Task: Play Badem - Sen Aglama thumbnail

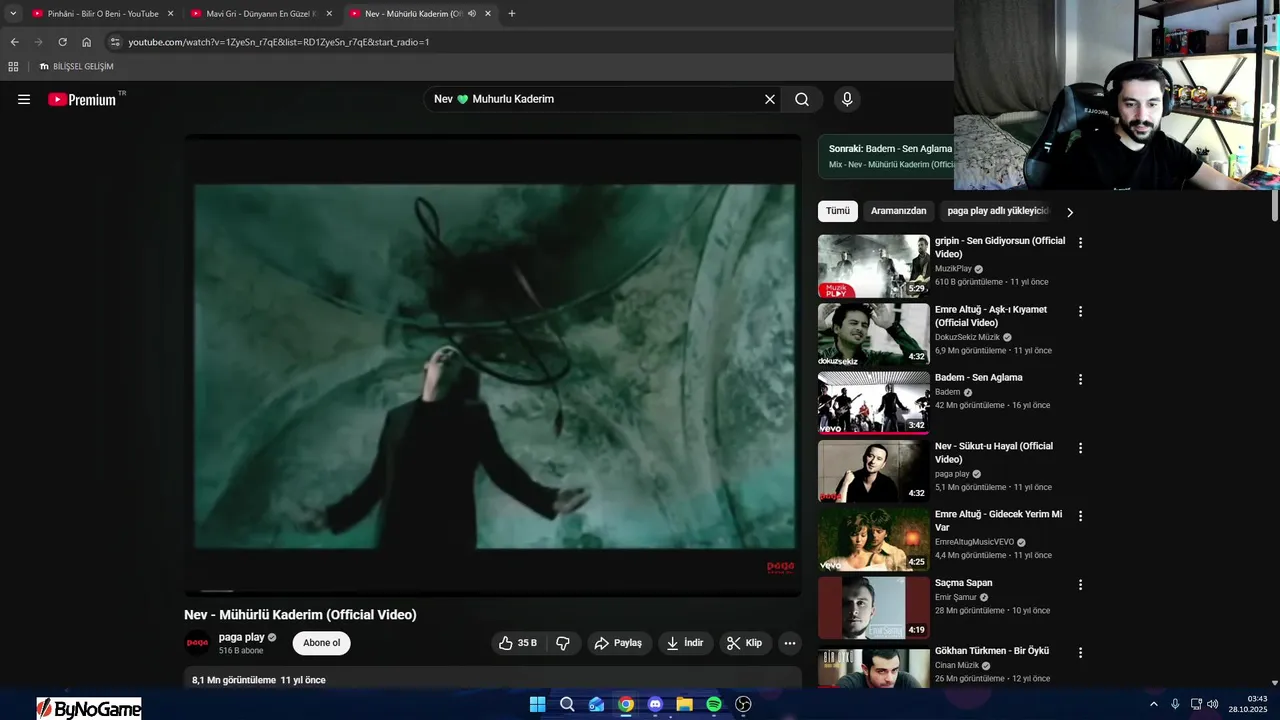Action: [874, 402]
